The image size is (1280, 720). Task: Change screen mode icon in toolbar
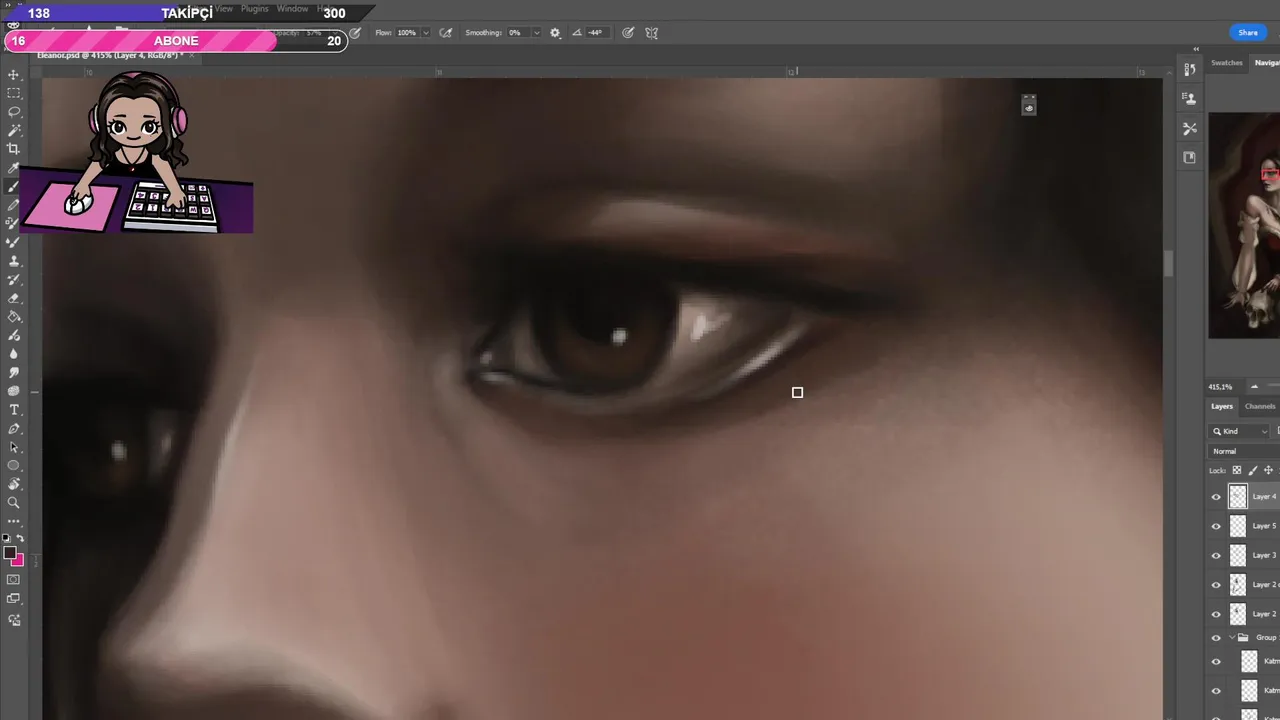pyautogui.click(x=14, y=599)
